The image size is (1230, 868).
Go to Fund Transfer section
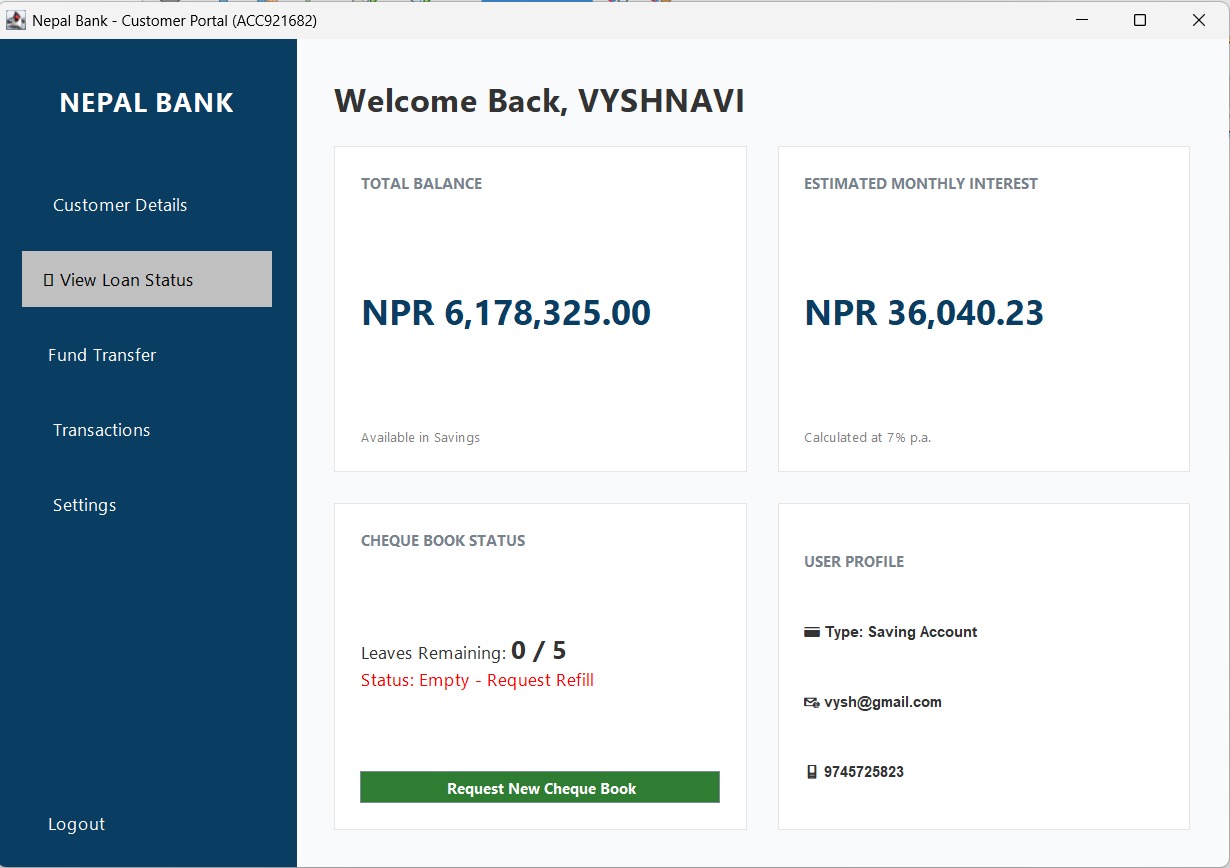(102, 355)
